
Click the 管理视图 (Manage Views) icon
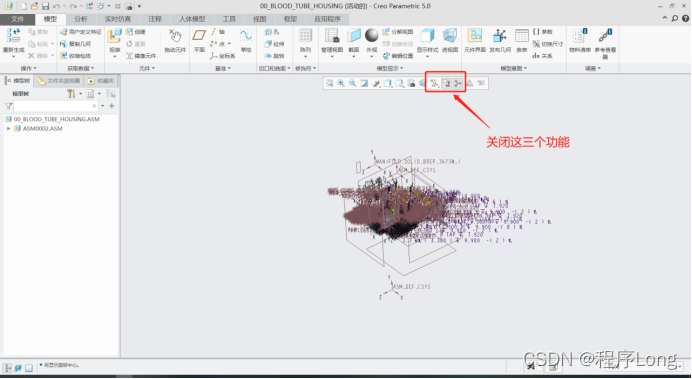coord(332,36)
